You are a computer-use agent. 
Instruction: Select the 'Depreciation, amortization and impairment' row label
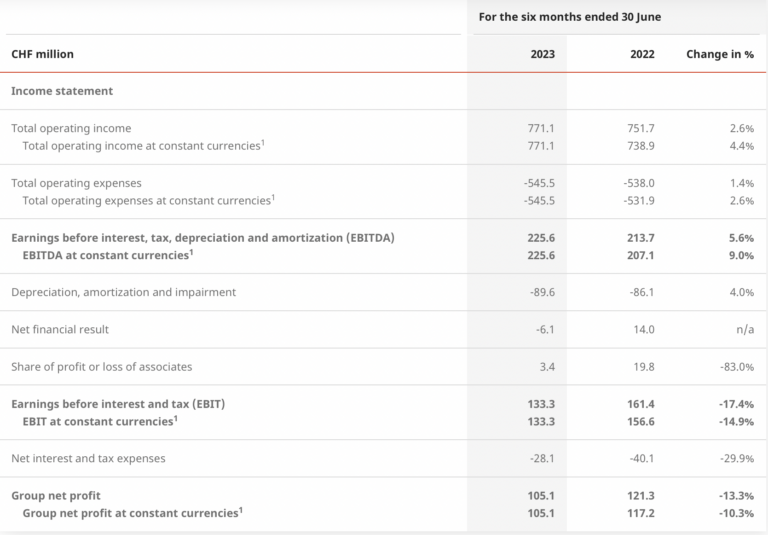coord(123,292)
